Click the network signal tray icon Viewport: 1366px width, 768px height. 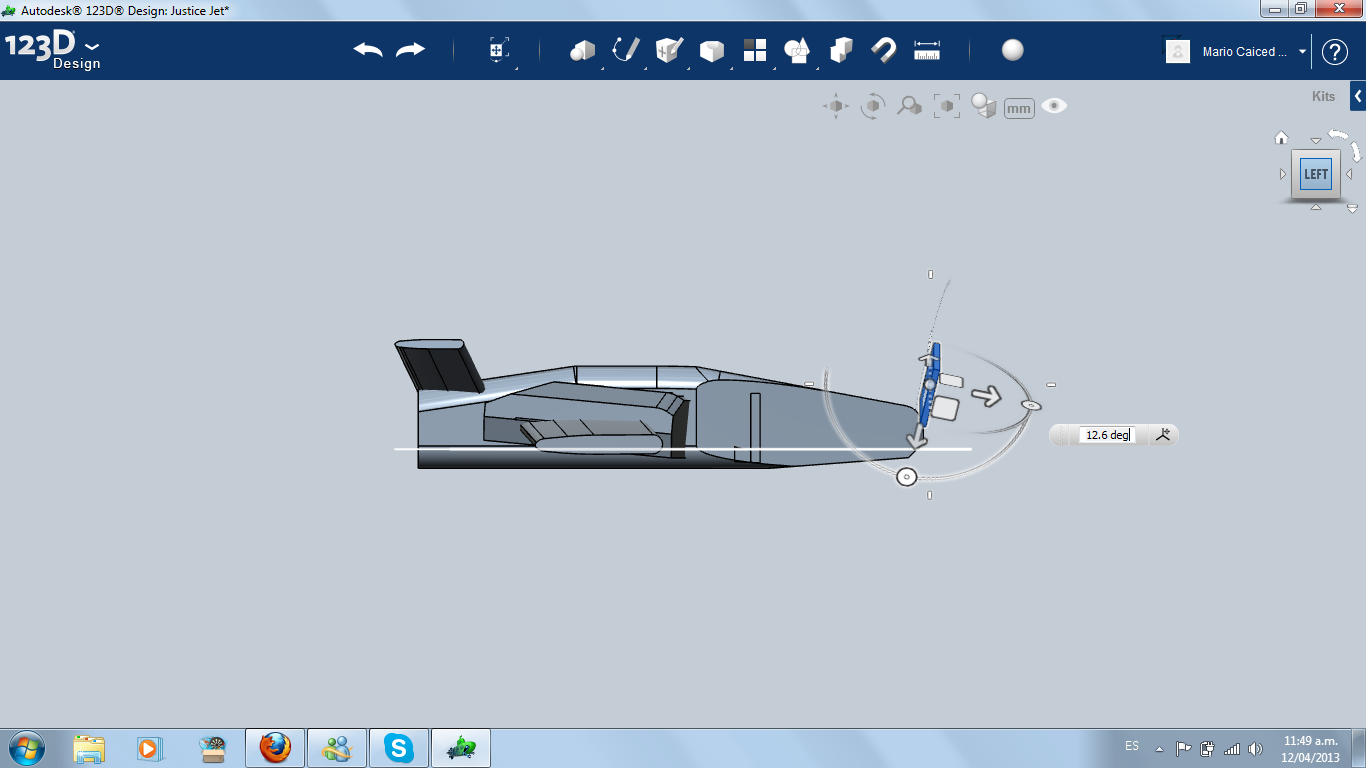click(1232, 748)
